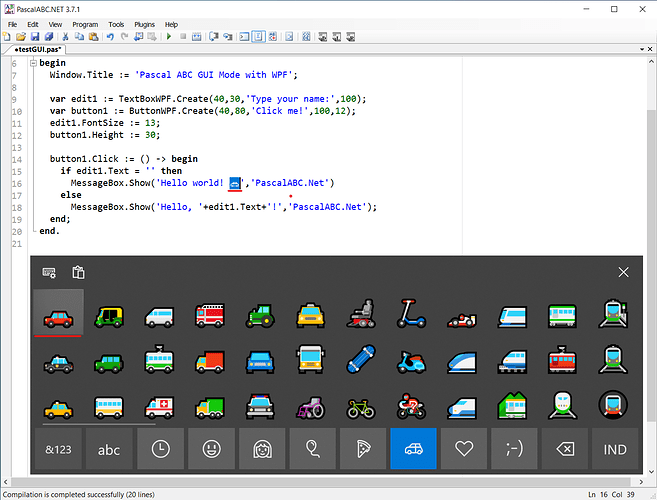This screenshot has height=500, width=657.
Task: Copy selection using toolbar icon
Action: pyautogui.click(x=79, y=37)
